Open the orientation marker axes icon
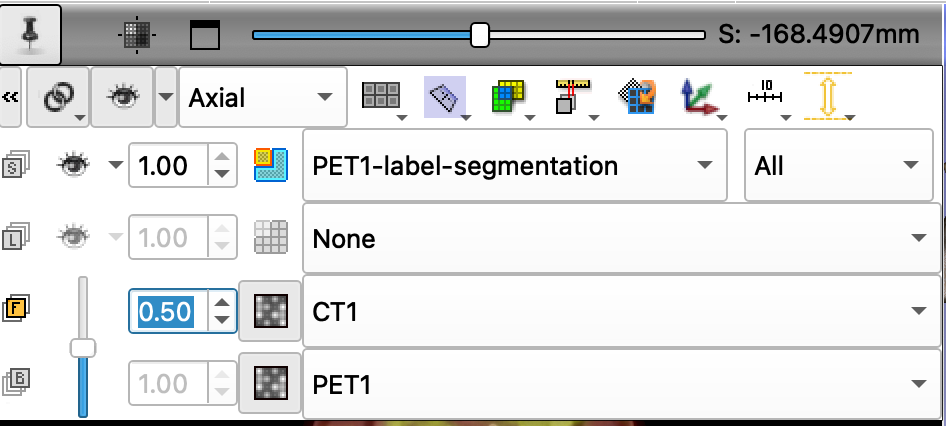The height and width of the screenshot is (426, 946). (x=700, y=97)
